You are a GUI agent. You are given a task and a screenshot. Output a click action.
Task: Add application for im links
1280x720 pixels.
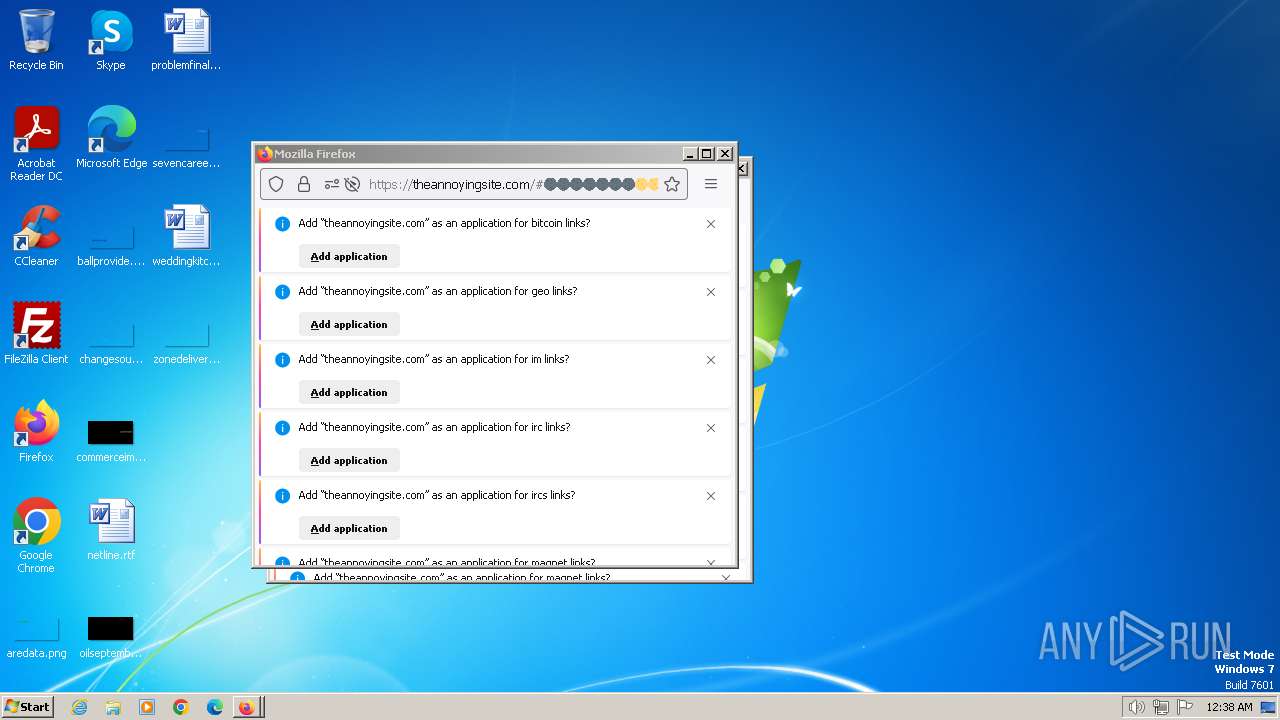click(x=349, y=392)
